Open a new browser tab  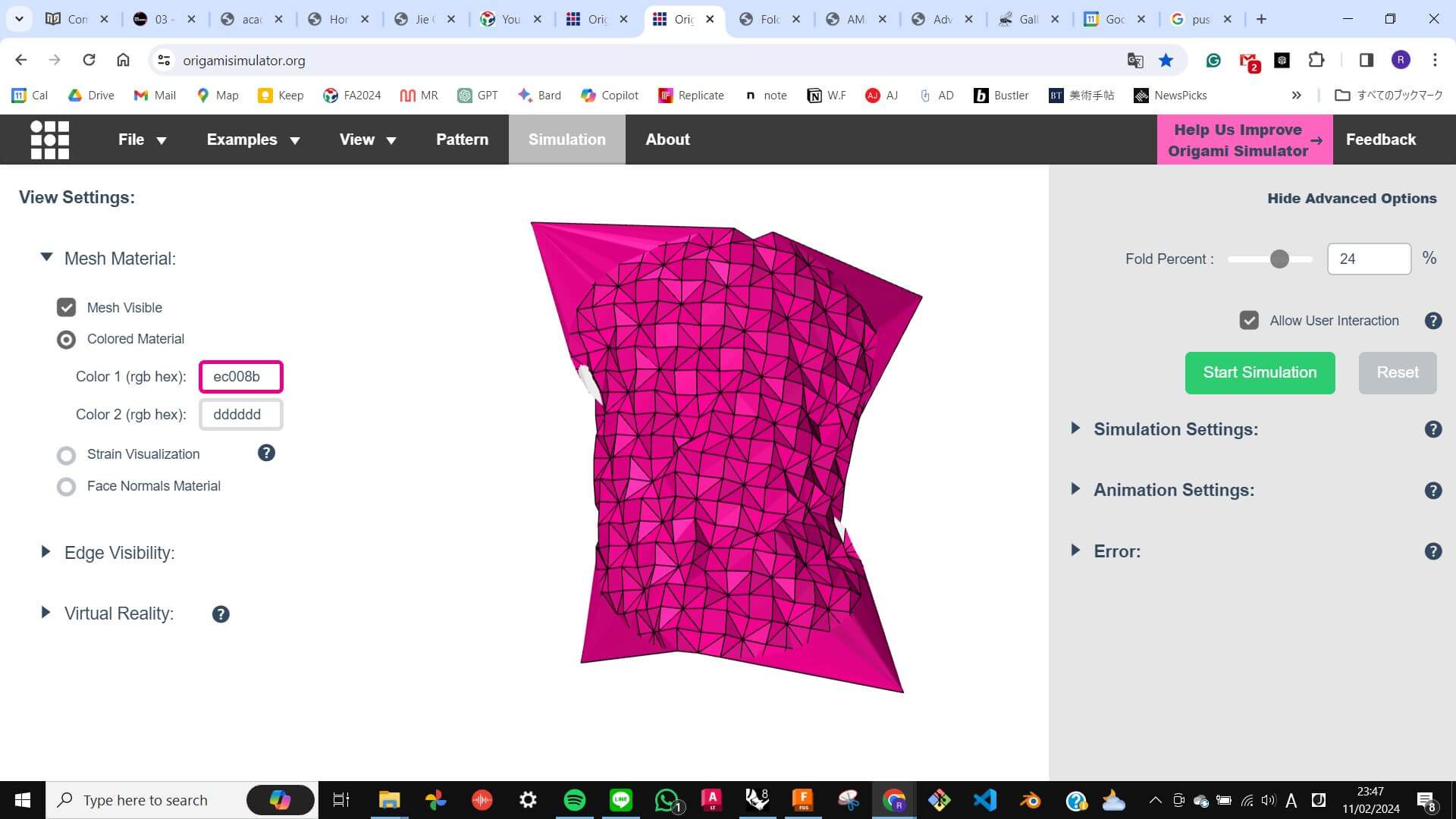tap(1261, 19)
